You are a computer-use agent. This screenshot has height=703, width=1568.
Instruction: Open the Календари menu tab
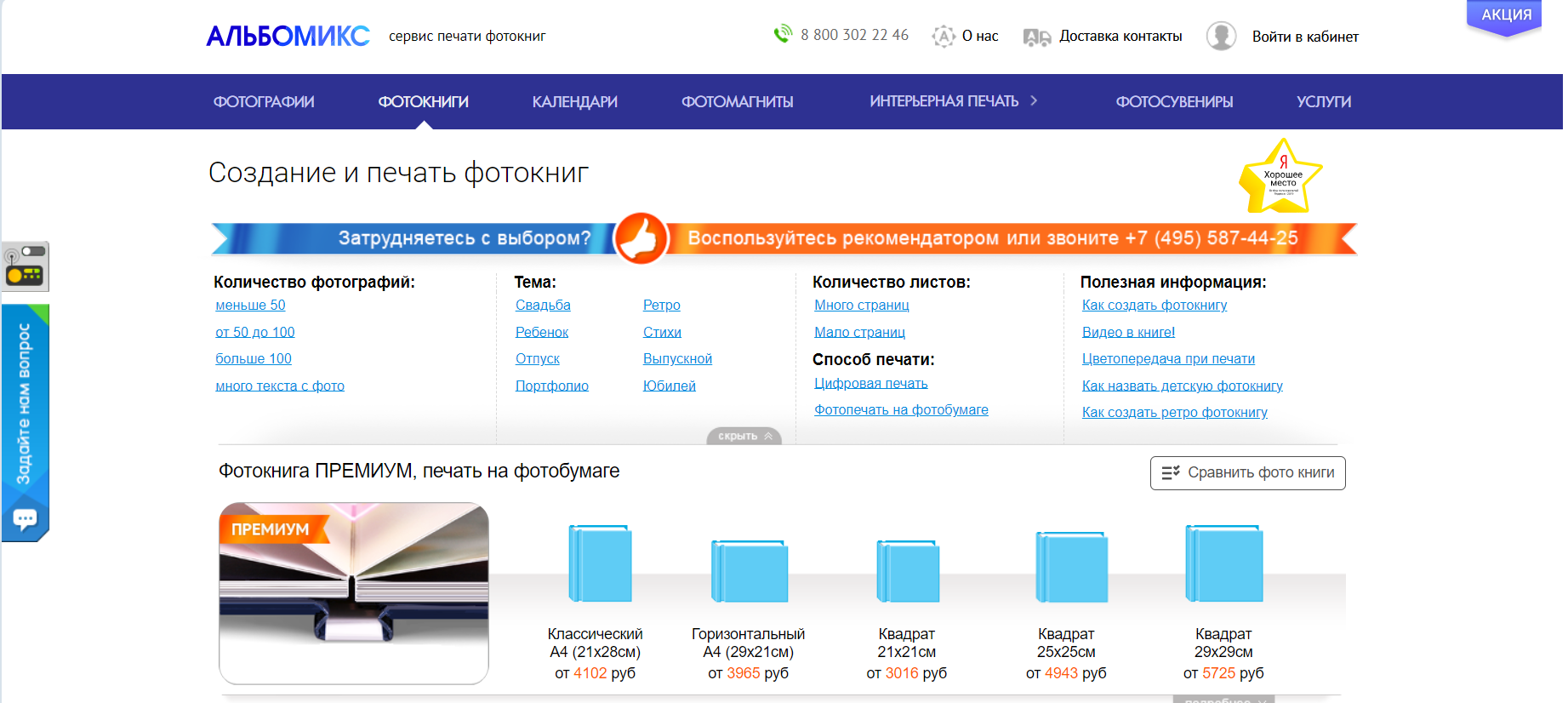(574, 101)
